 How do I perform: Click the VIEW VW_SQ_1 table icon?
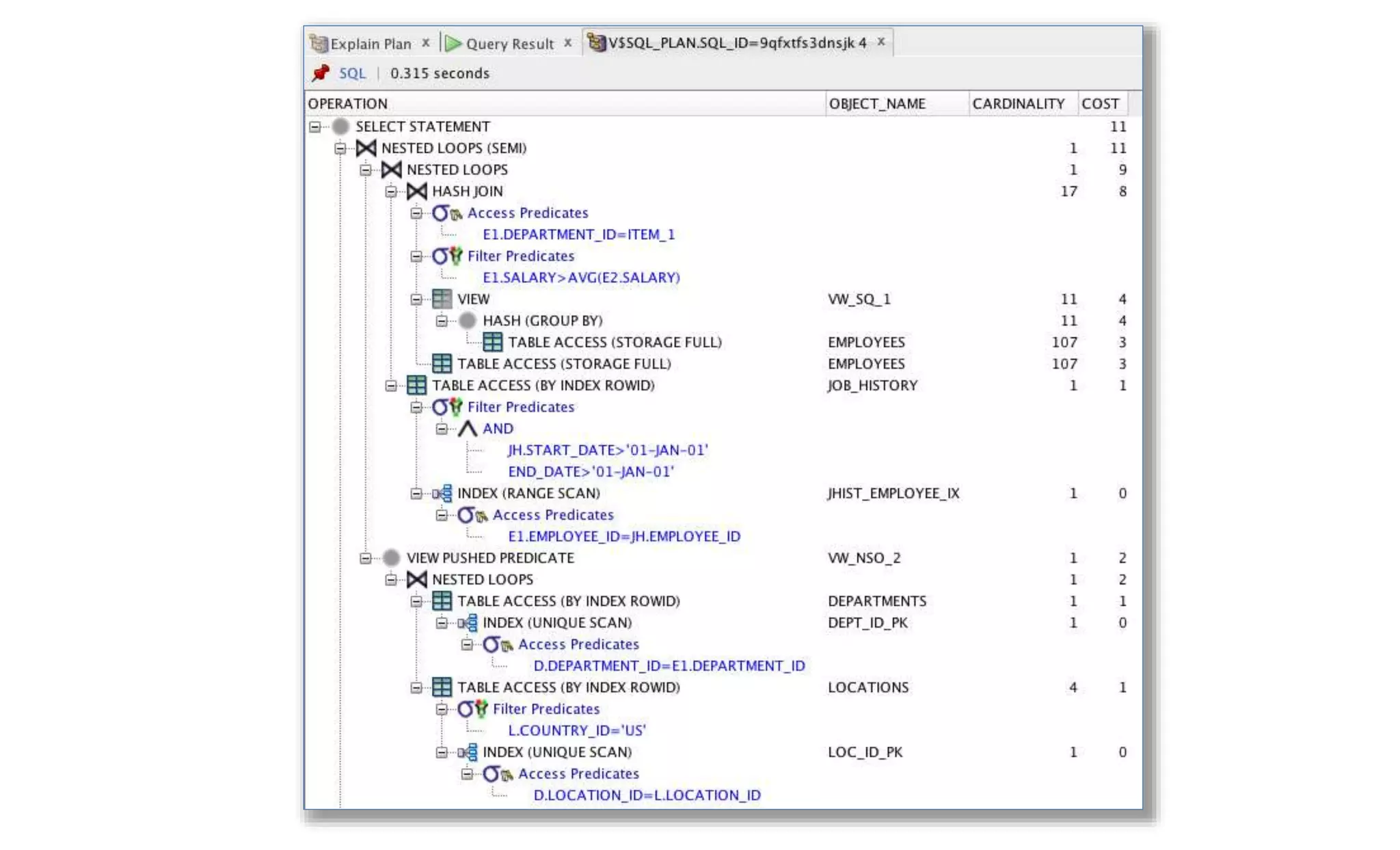click(x=442, y=299)
